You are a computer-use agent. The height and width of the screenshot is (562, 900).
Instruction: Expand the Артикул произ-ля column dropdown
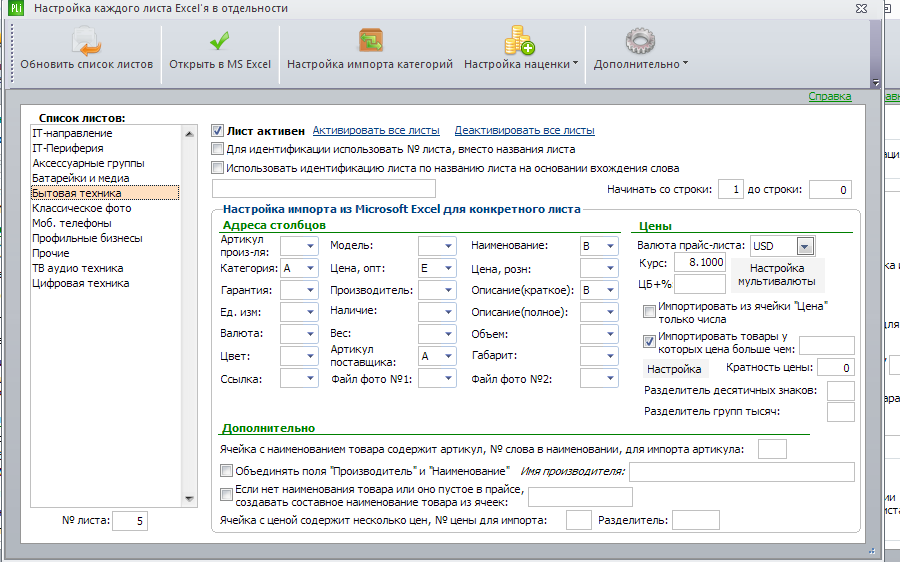click(x=310, y=246)
